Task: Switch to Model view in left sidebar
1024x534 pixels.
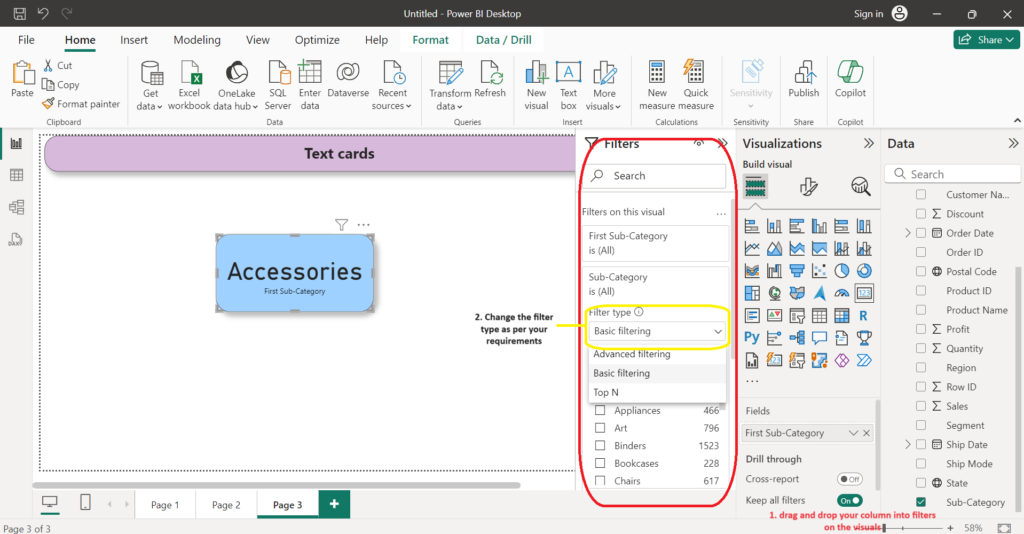Action: tap(16, 207)
